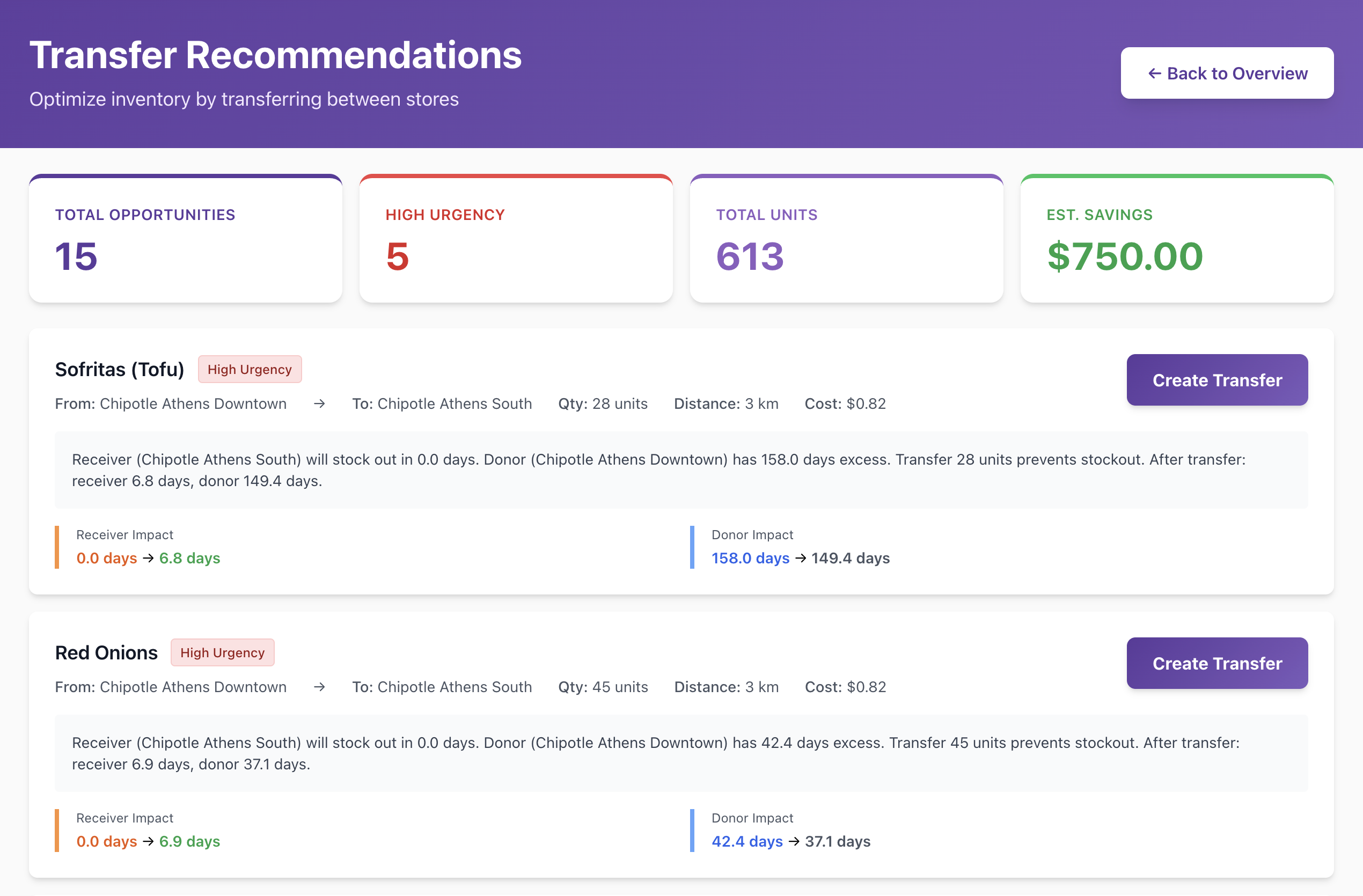
Task: Click the Total Opportunities card
Action: 186,239
